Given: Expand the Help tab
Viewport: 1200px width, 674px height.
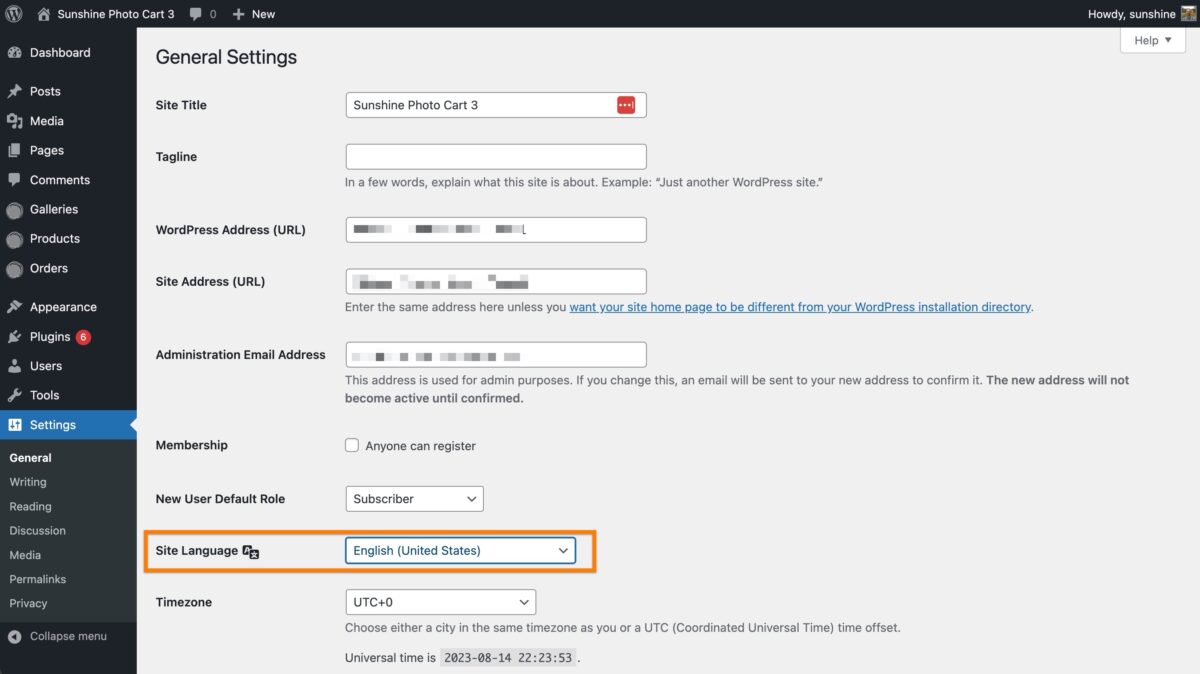Looking at the screenshot, I should coord(1153,40).
